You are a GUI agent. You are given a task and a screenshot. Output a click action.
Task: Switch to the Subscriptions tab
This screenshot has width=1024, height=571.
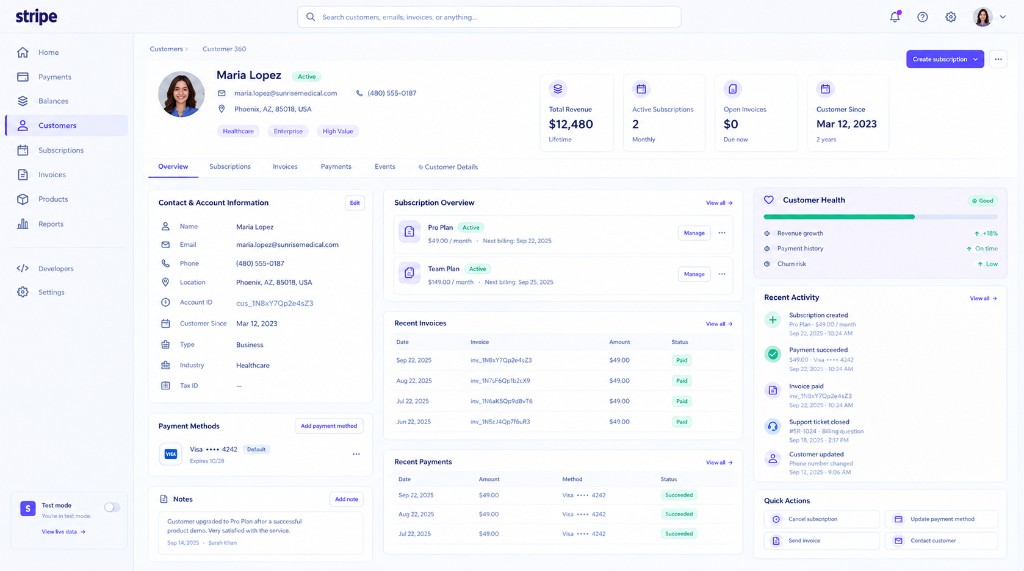coord(230,167)
